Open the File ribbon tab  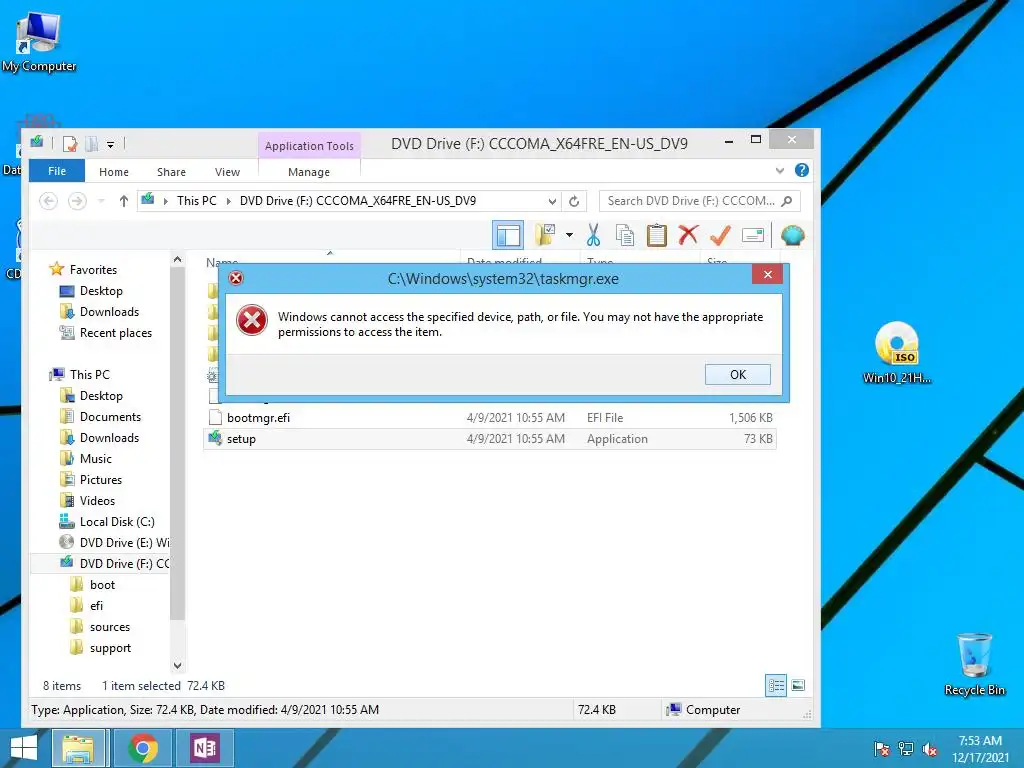click(57, 171)
